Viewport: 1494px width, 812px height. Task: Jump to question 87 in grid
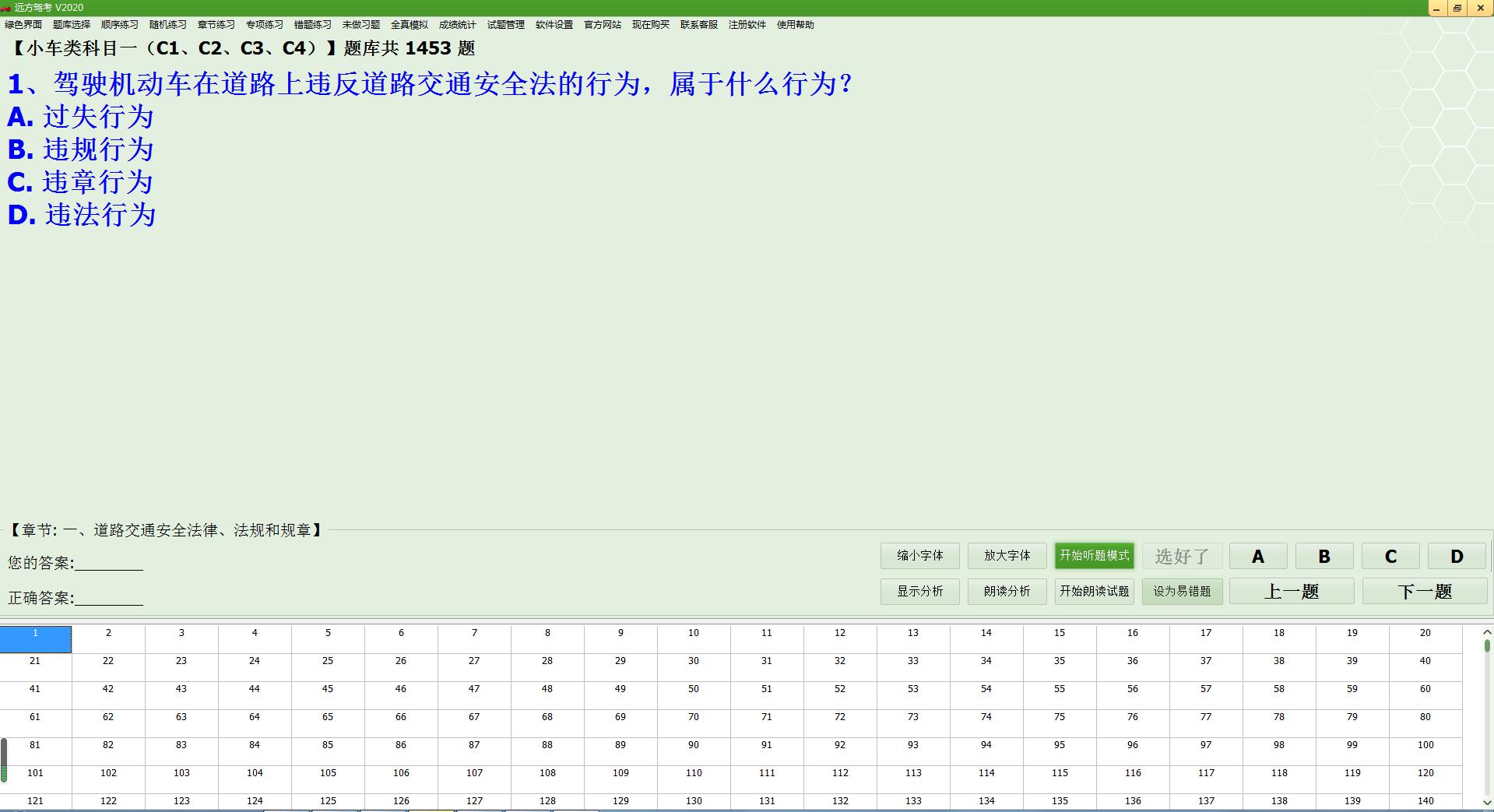click(x=474, y=751)
